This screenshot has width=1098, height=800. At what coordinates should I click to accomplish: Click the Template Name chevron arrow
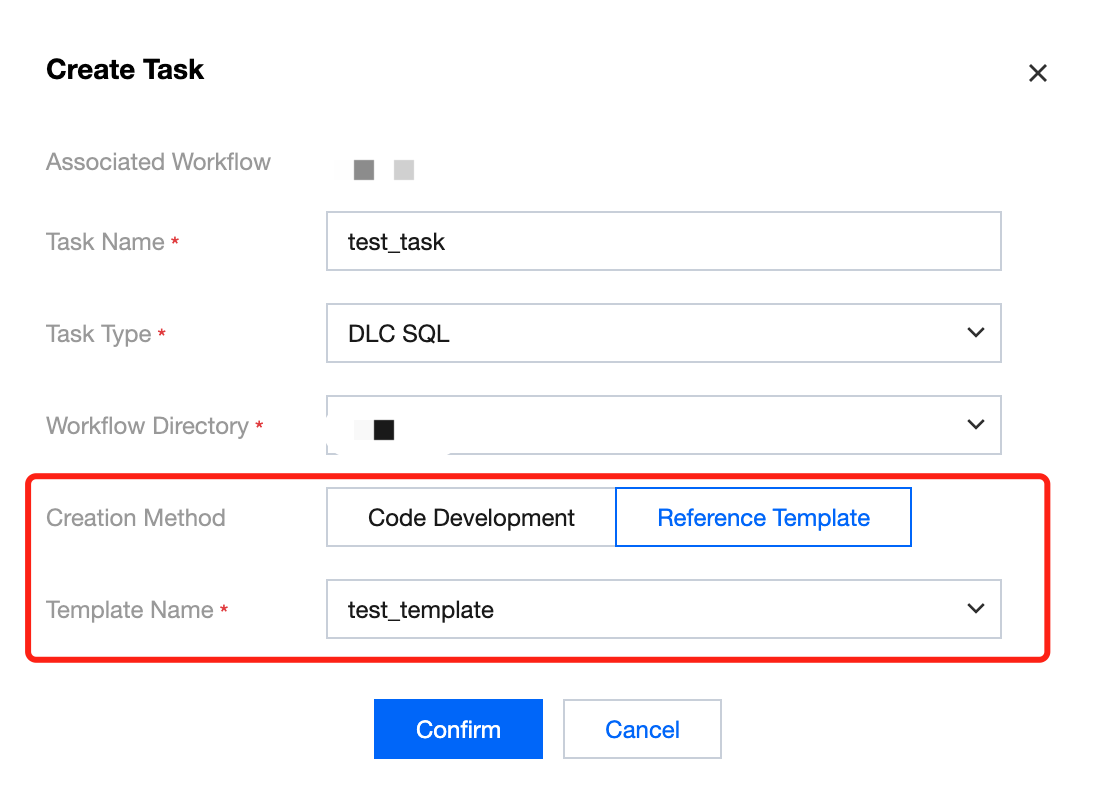(976, 609)
